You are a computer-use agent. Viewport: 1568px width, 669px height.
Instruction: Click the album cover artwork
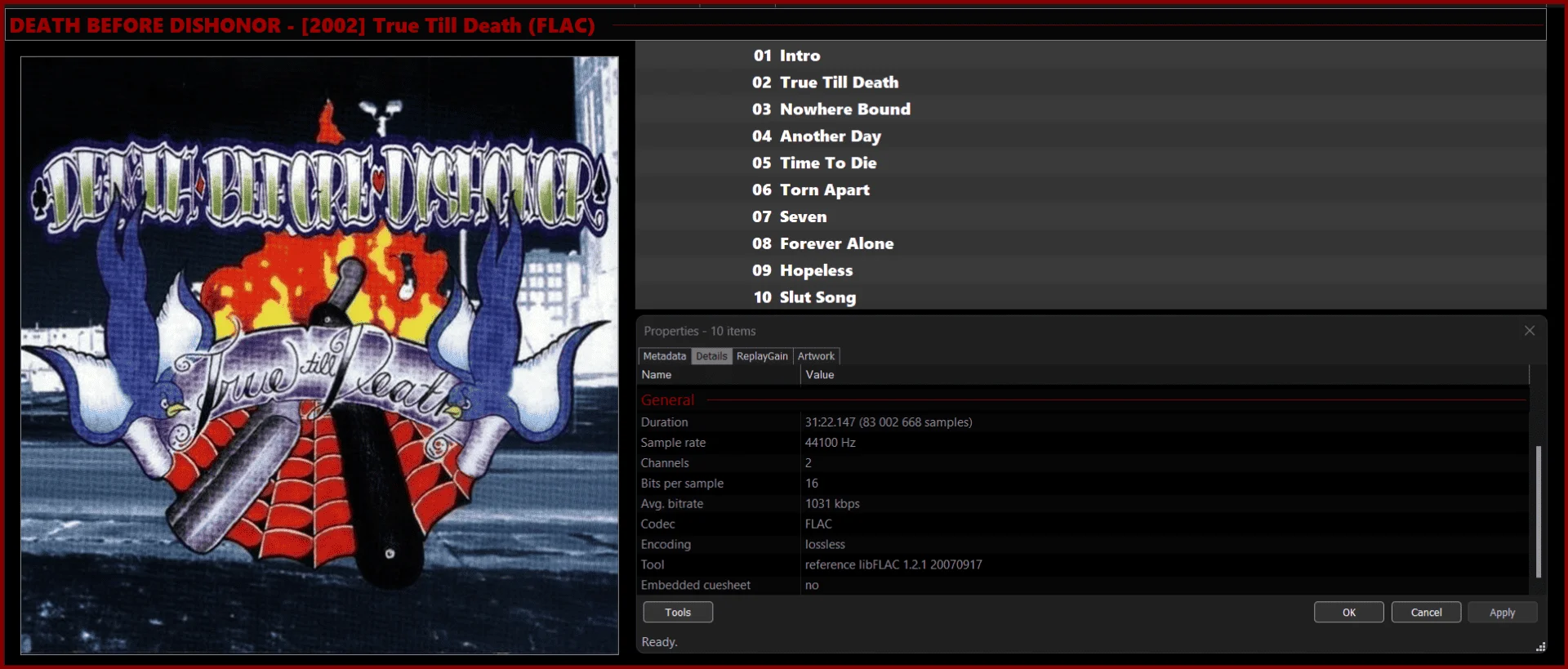319,355
